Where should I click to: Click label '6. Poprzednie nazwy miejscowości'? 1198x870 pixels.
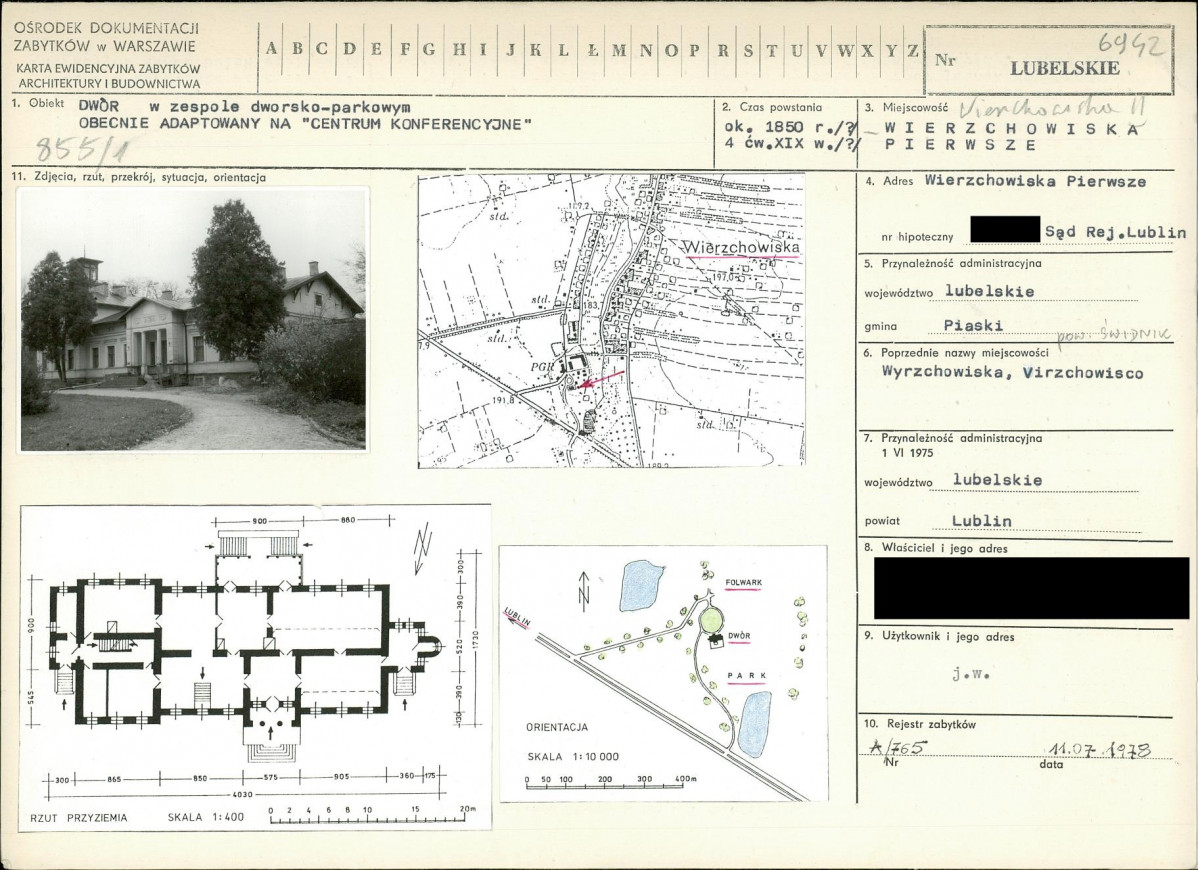click(956, 353)
